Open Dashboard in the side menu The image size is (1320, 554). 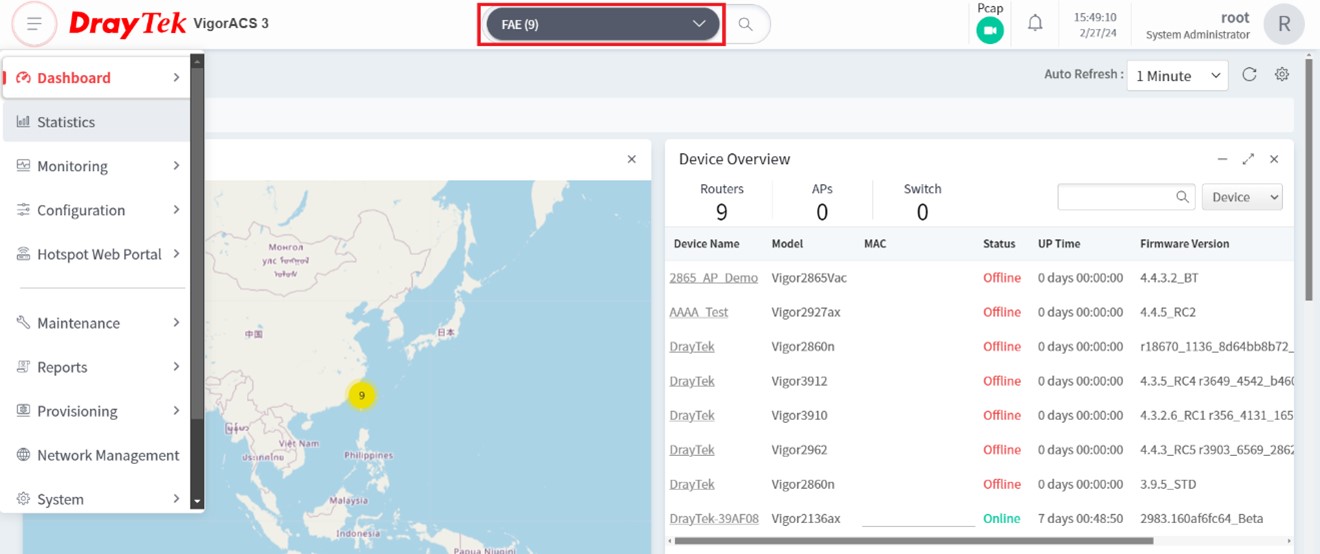point(97,77)
